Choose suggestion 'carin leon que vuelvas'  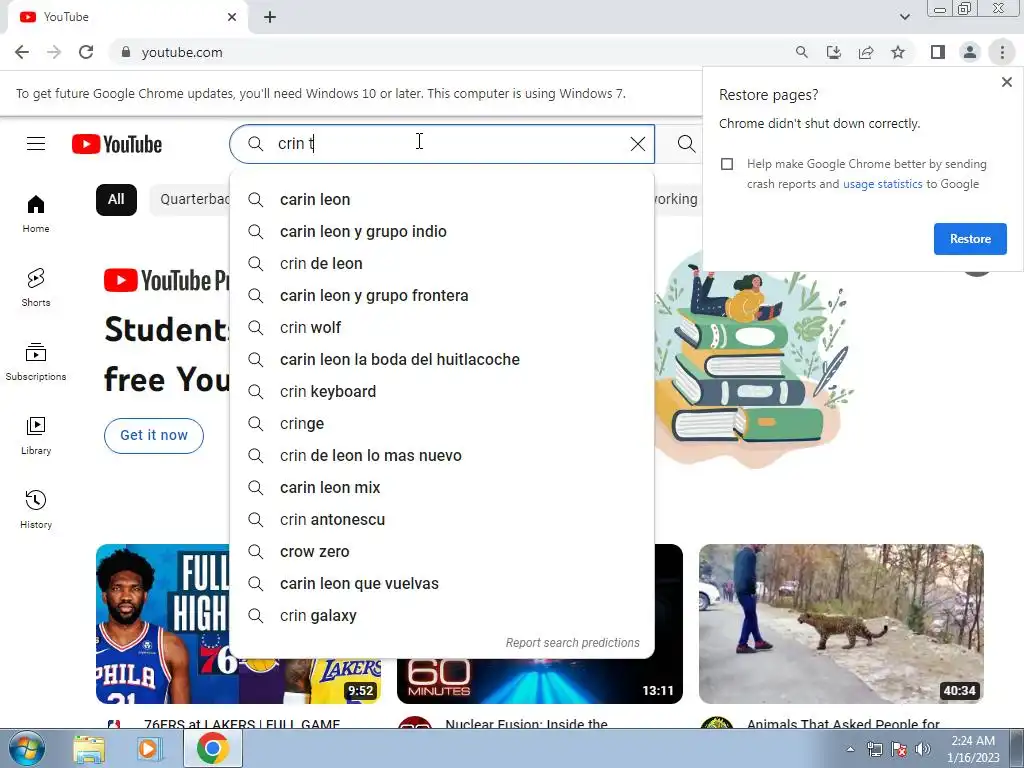pyautogui.click(x=442, y=584)
